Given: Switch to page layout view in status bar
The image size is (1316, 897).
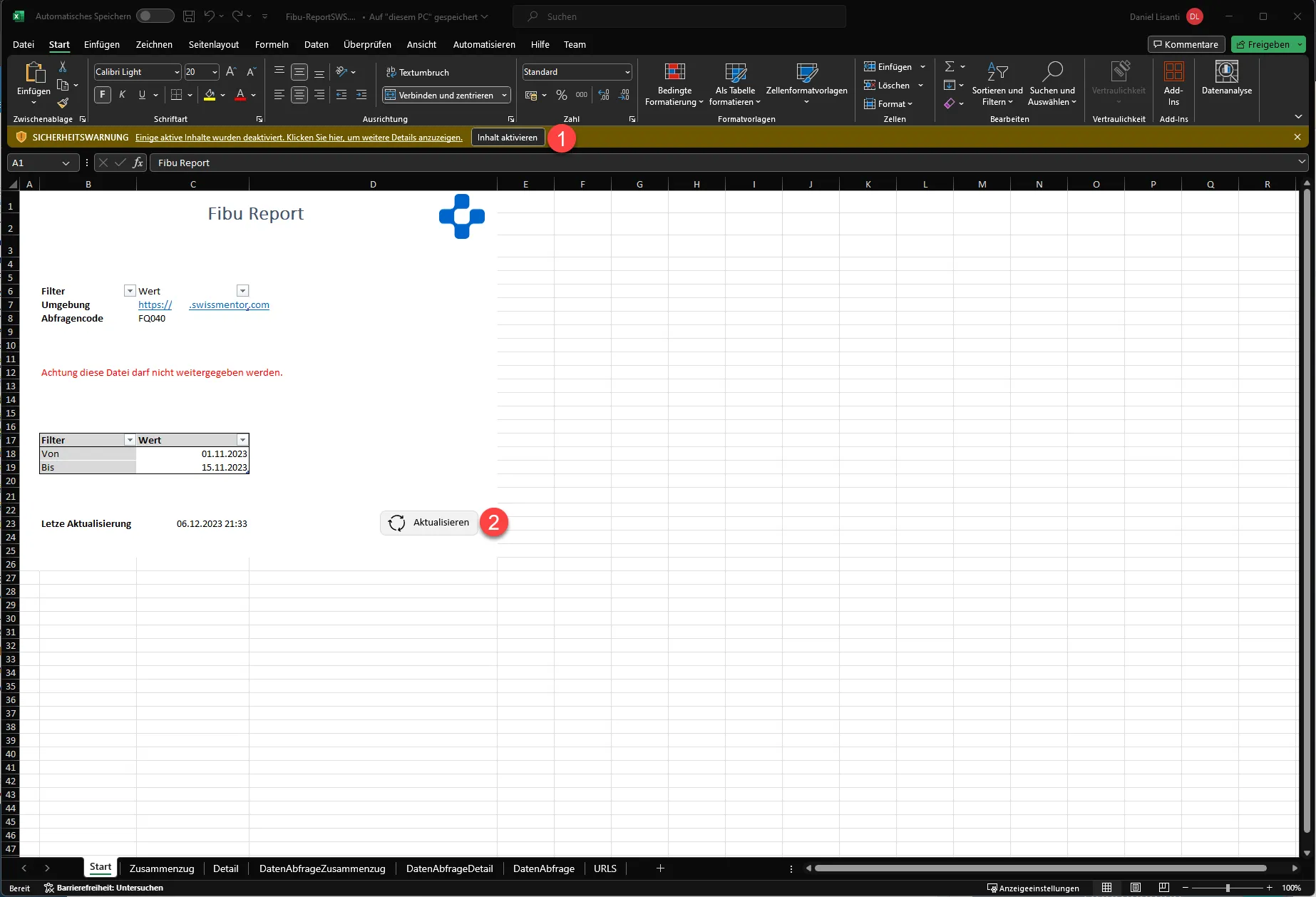Looking at the screenshot, I should [x=1136, y=888].
